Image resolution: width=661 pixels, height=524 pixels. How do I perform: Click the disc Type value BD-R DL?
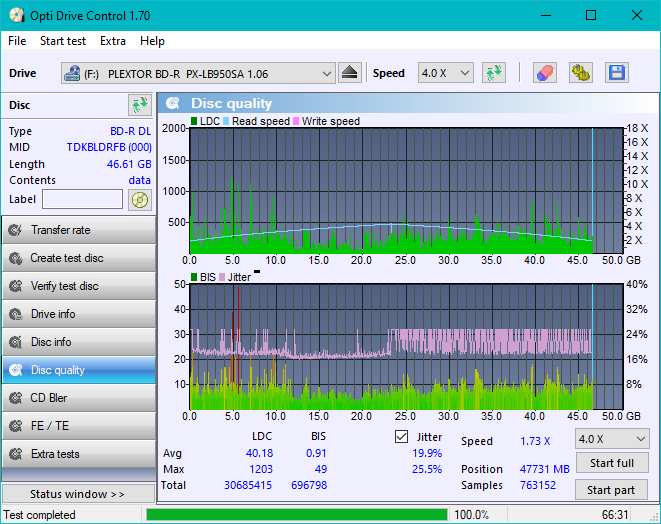click(x=130, y=131)
